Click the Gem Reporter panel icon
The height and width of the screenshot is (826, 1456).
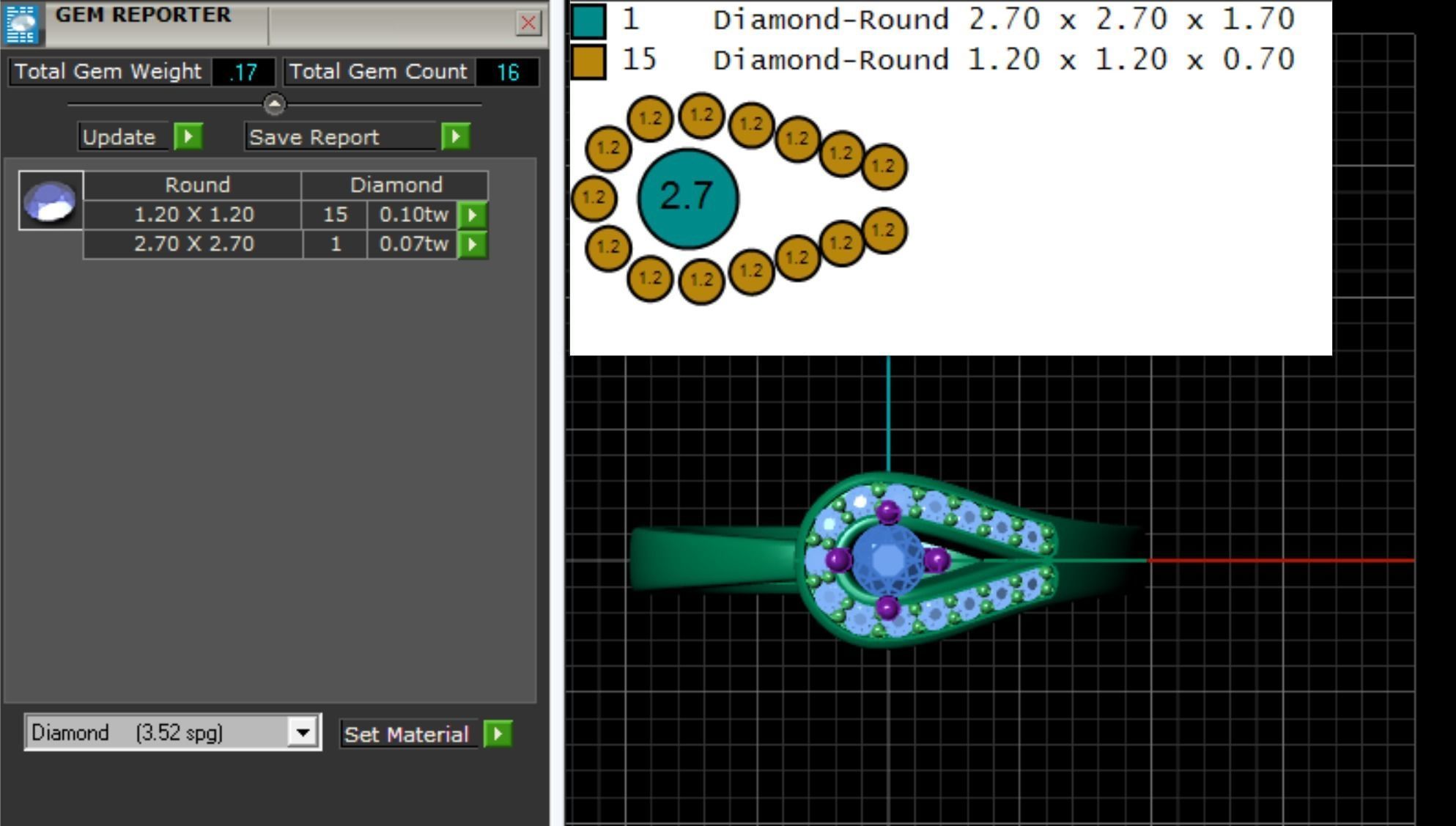pyautogui.click(x=21, y=23)
